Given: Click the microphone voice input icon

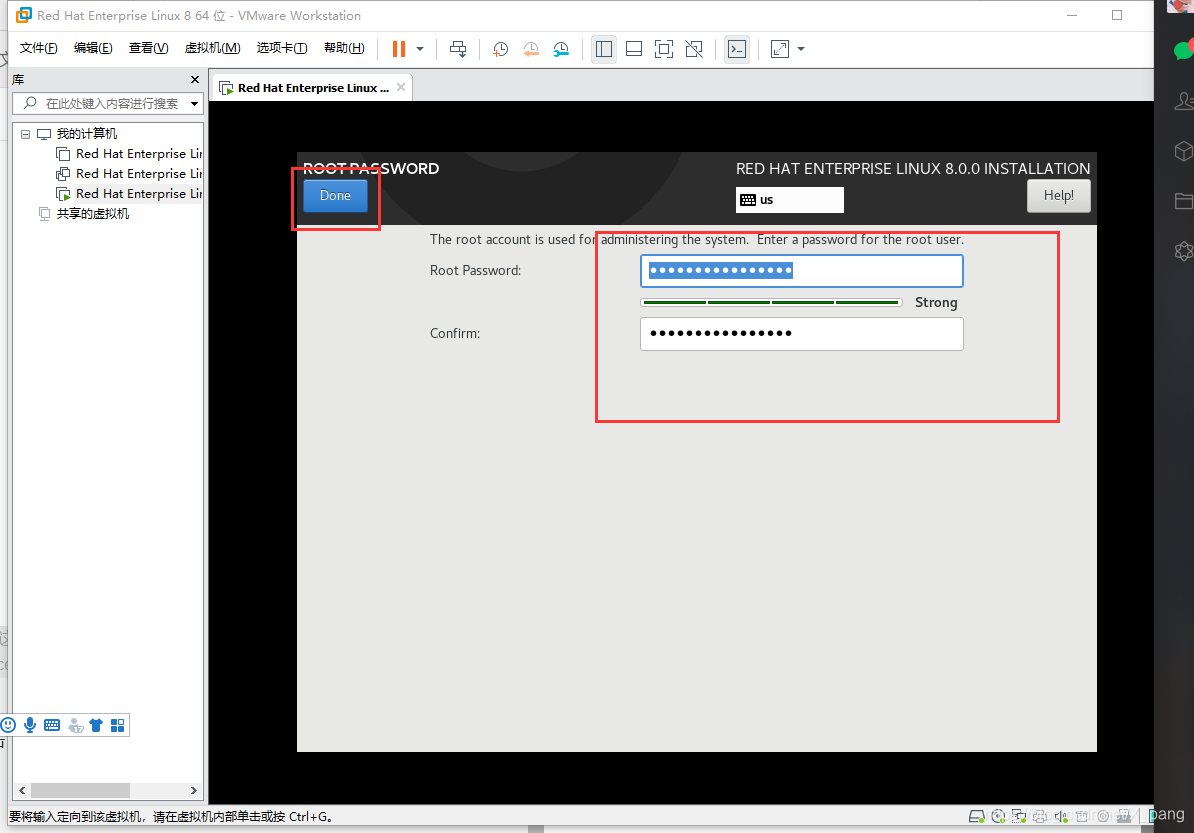Looking at the screenshot, I should click(x=30, y=725).
